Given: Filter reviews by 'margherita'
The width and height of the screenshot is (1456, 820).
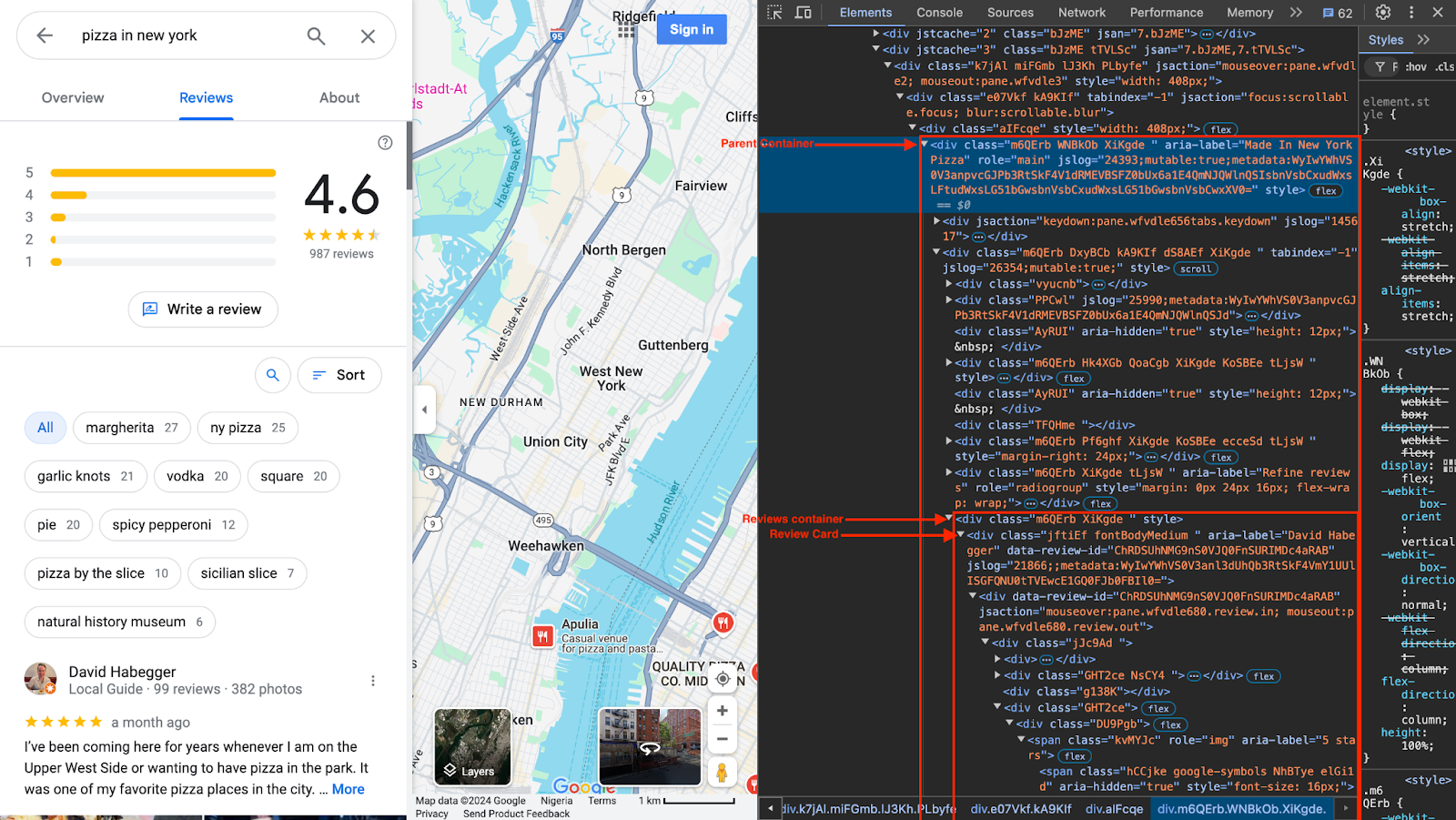Looking at the screenshot, I should (132, 428).
